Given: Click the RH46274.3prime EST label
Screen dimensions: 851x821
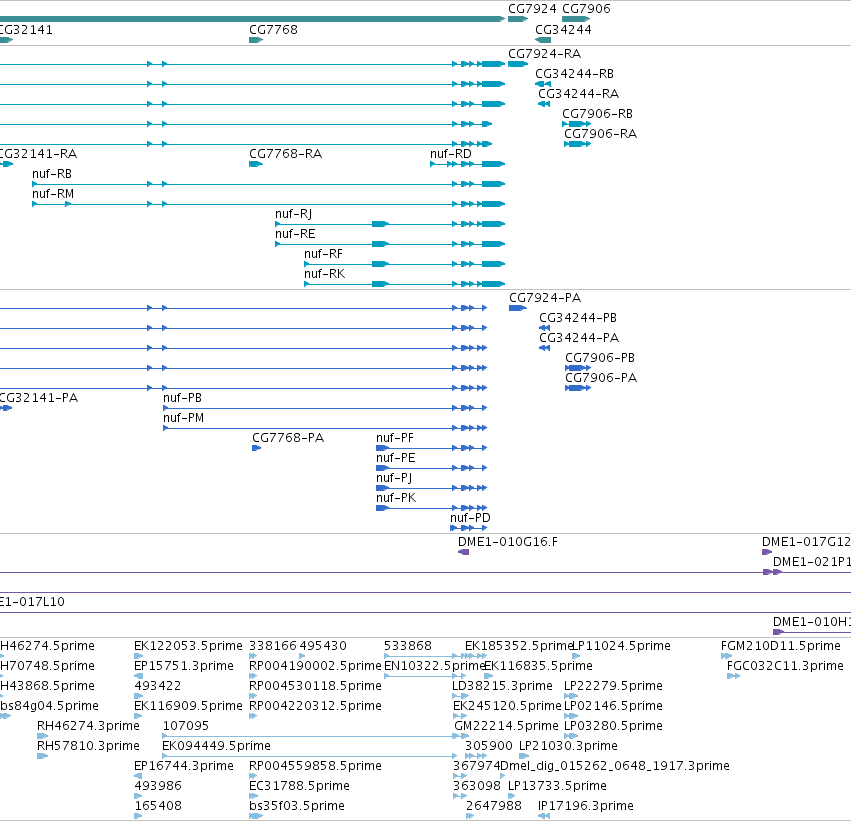Looking at the screenshot, I should pyautogui.click(x=88, y=725).
